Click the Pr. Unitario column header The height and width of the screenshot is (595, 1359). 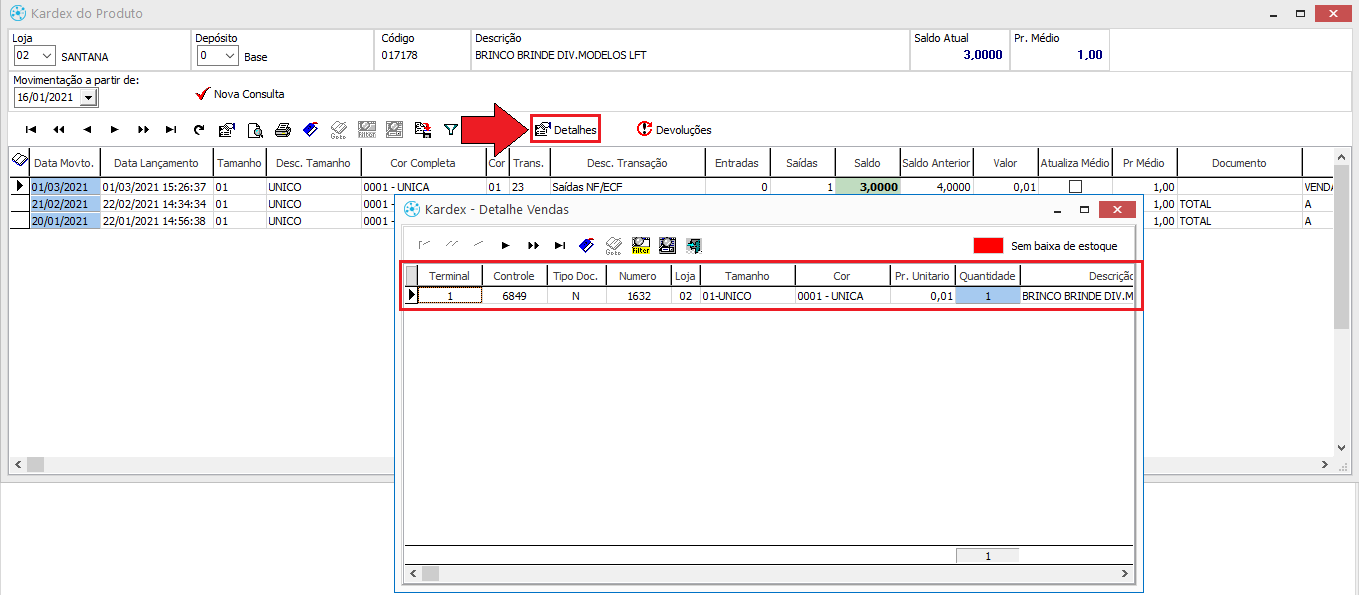coord(922,276)
